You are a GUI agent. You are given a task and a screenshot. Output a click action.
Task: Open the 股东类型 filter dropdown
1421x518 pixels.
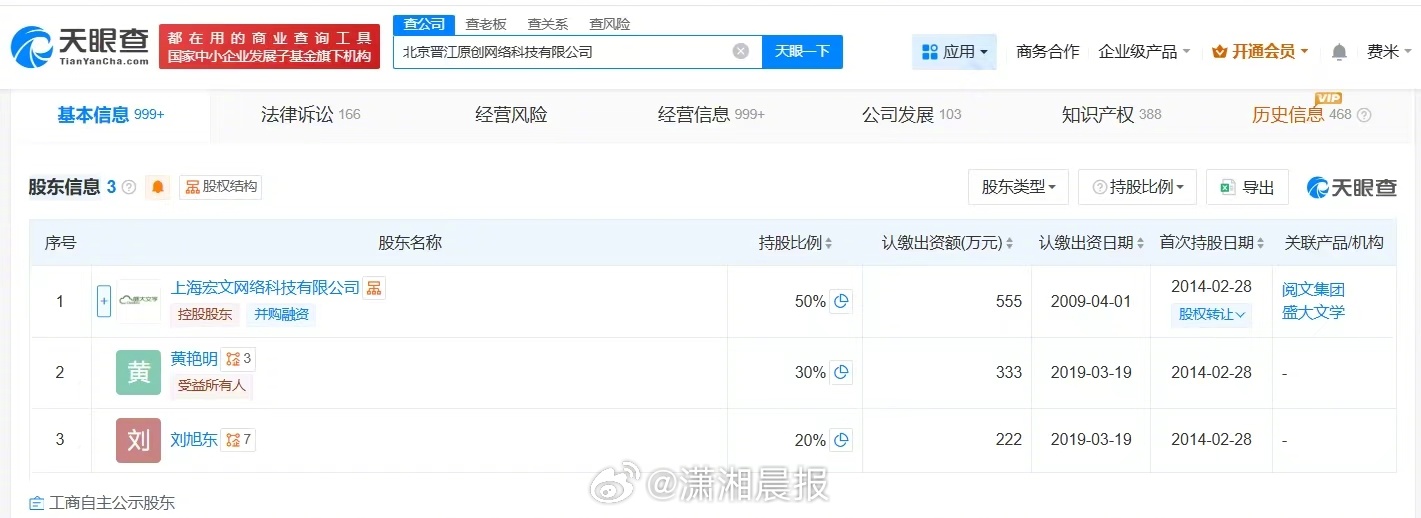pos(1018,187)
